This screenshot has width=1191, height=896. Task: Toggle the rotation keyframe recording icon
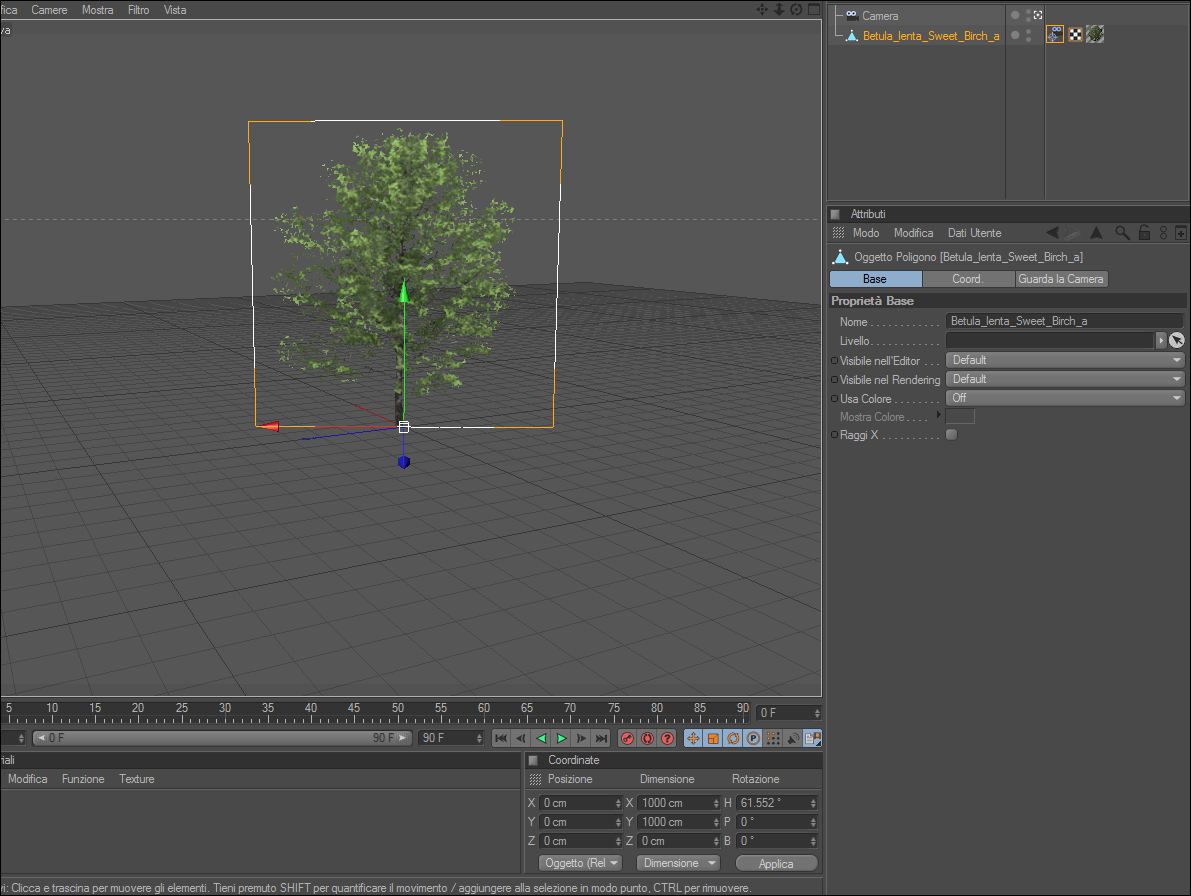tap(733, 739)
